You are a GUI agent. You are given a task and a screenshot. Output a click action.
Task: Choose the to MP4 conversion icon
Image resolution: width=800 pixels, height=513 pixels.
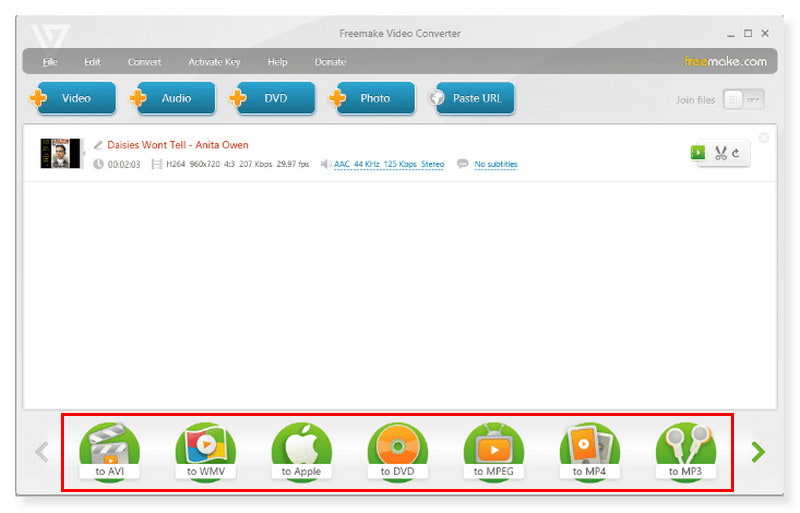pos(589,452)
